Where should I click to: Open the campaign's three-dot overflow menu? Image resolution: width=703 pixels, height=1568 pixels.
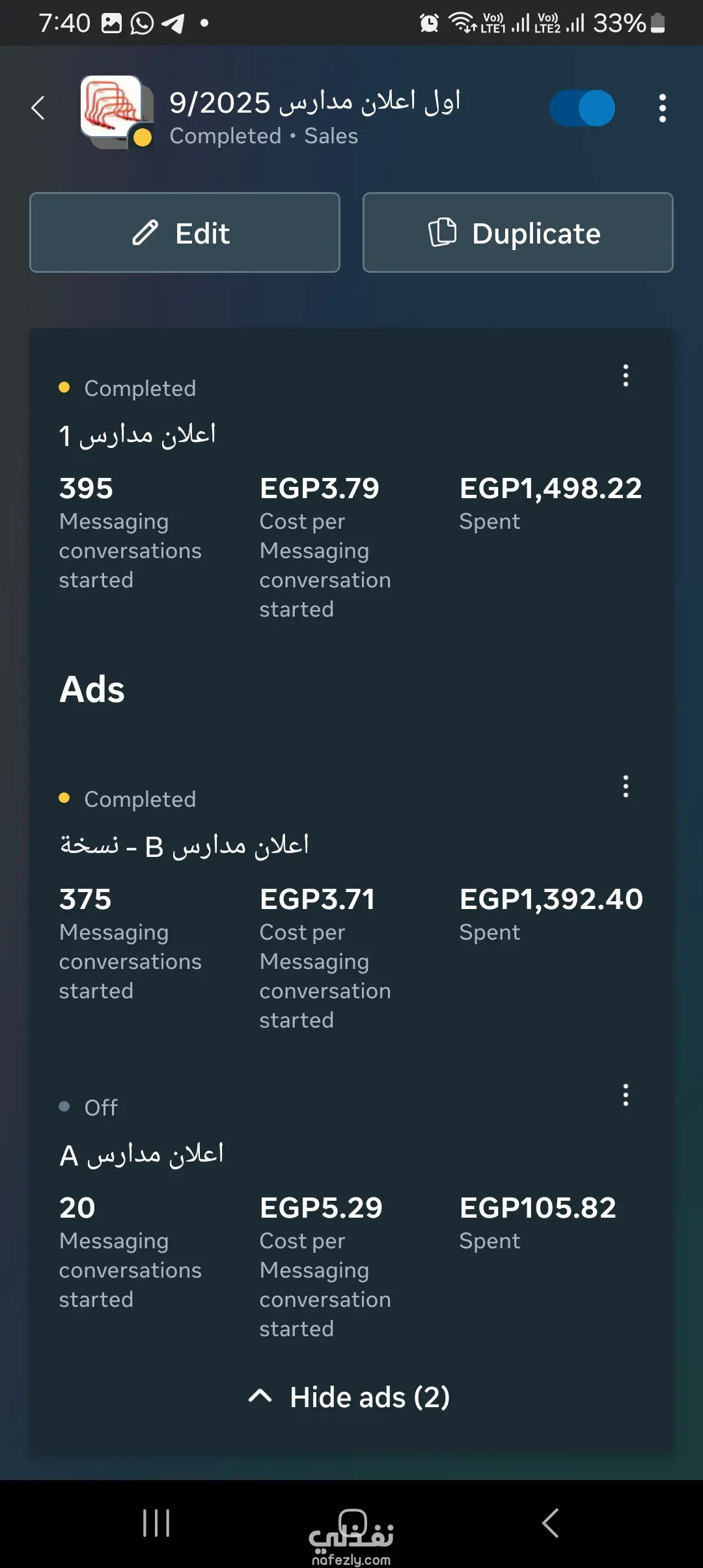662,108
